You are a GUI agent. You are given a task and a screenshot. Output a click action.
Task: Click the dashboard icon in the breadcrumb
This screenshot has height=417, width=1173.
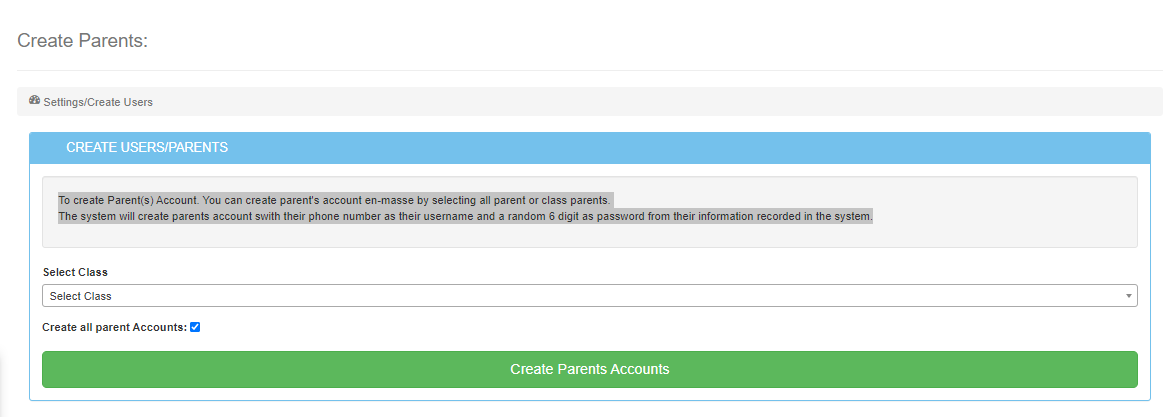[x=35, y=101]
